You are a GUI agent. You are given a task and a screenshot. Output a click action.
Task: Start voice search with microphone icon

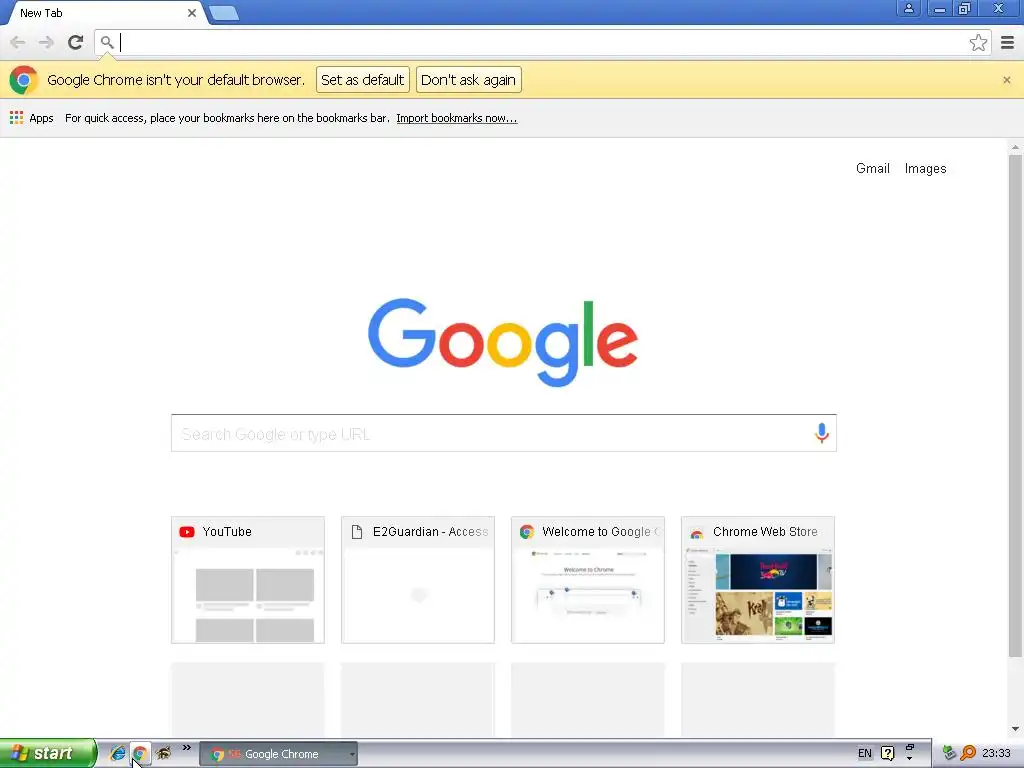click(822, 433)
